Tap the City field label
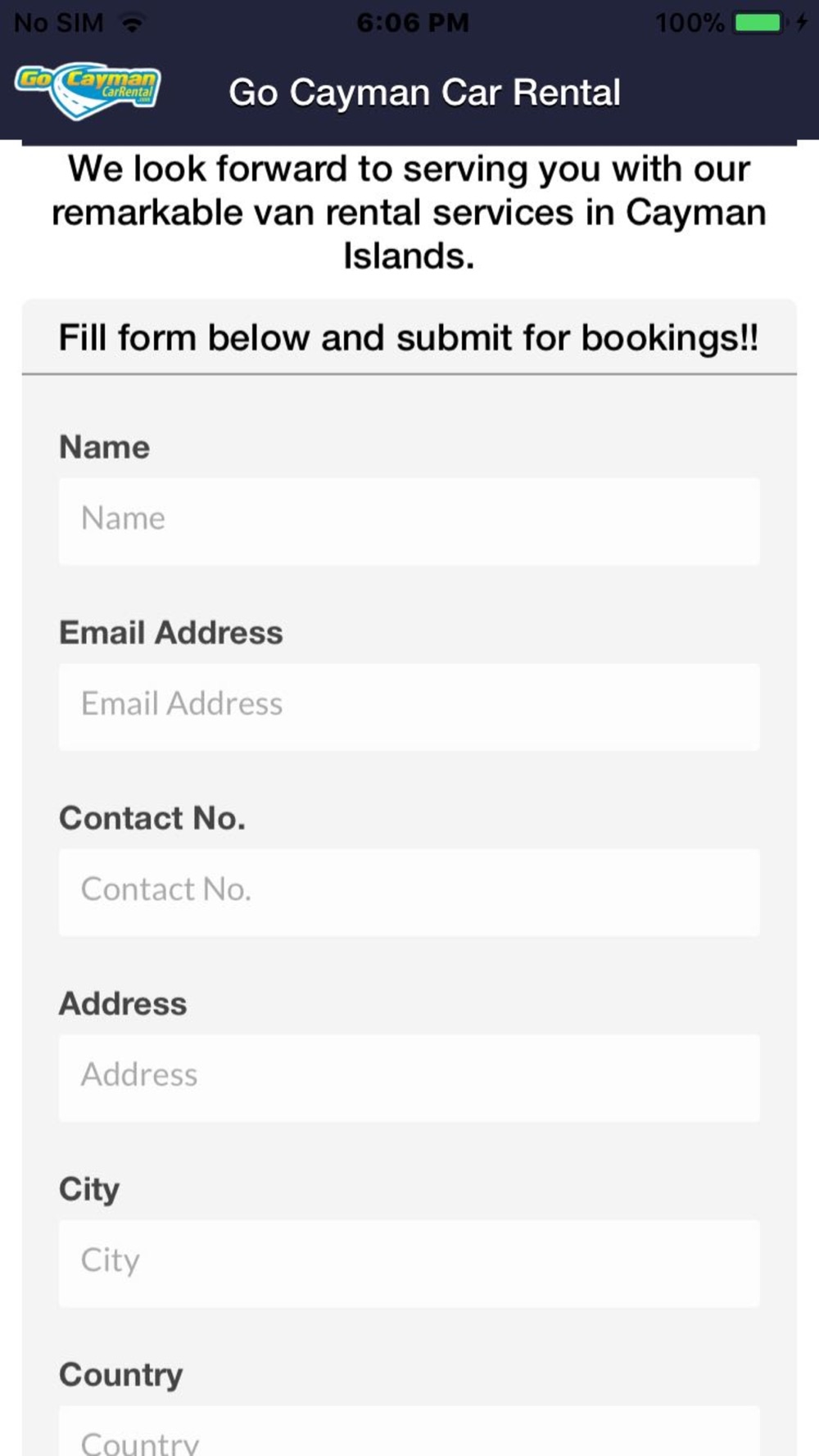 pyautogui.click(x=89, y=1190)
